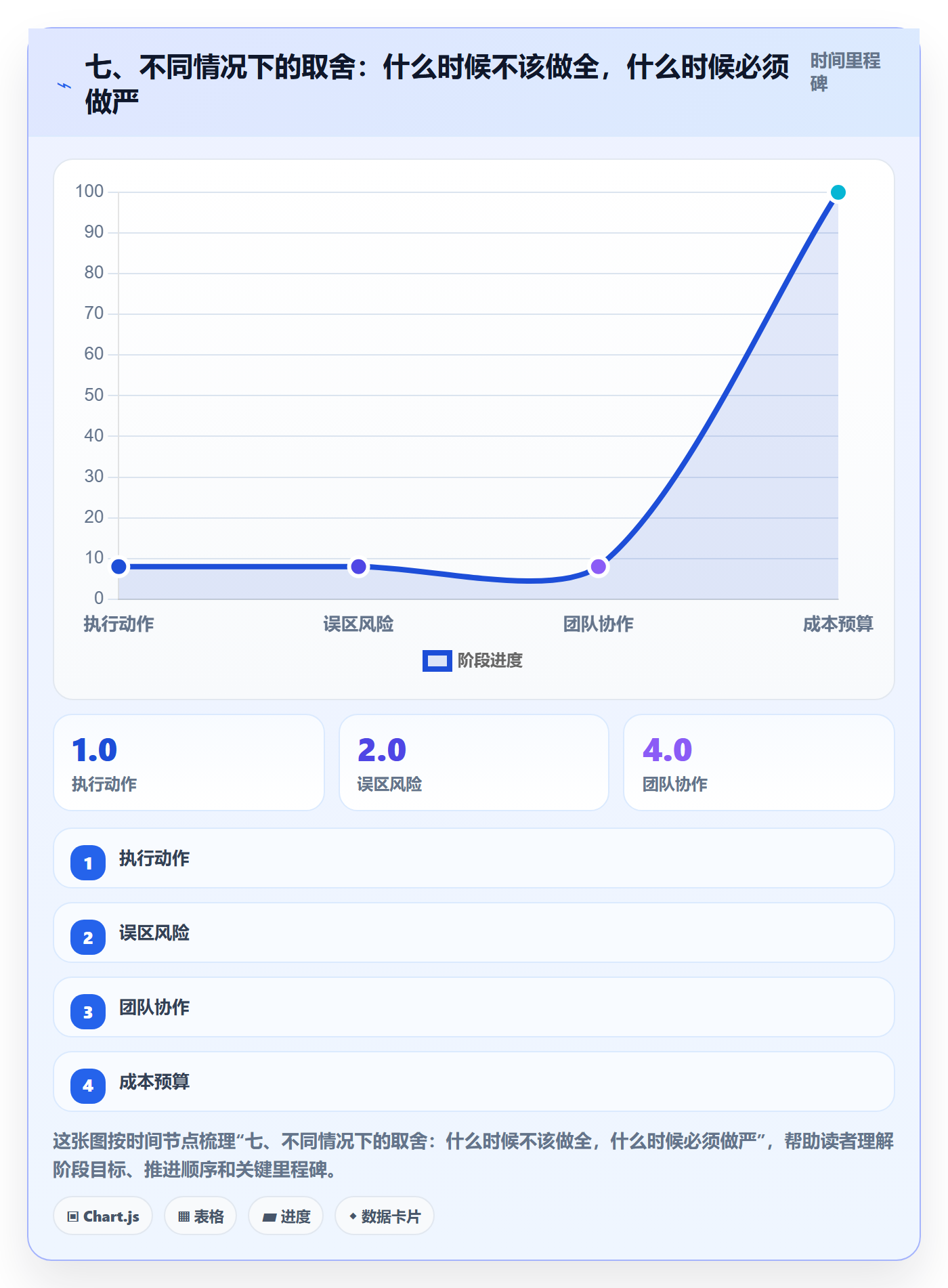Image resolution: width=948 pixels, height=1288 pixels.
Task: Click the number 1 badge icon
Action: [x=88, y=863]
